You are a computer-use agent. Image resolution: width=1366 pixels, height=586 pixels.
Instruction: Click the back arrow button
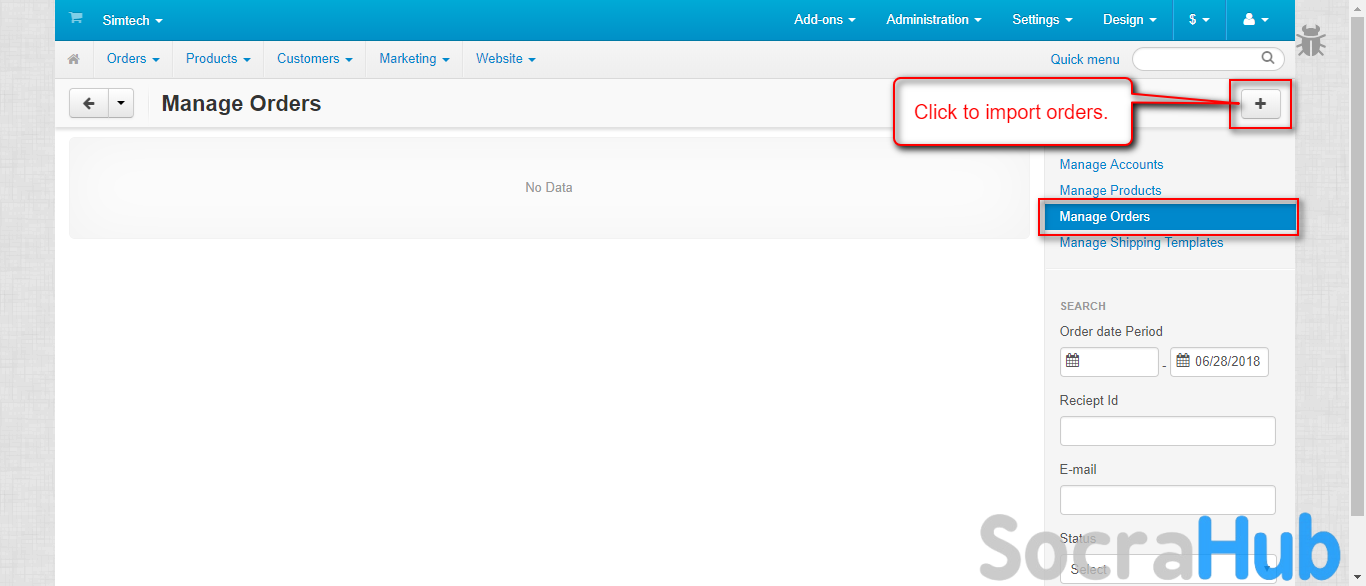89,103
